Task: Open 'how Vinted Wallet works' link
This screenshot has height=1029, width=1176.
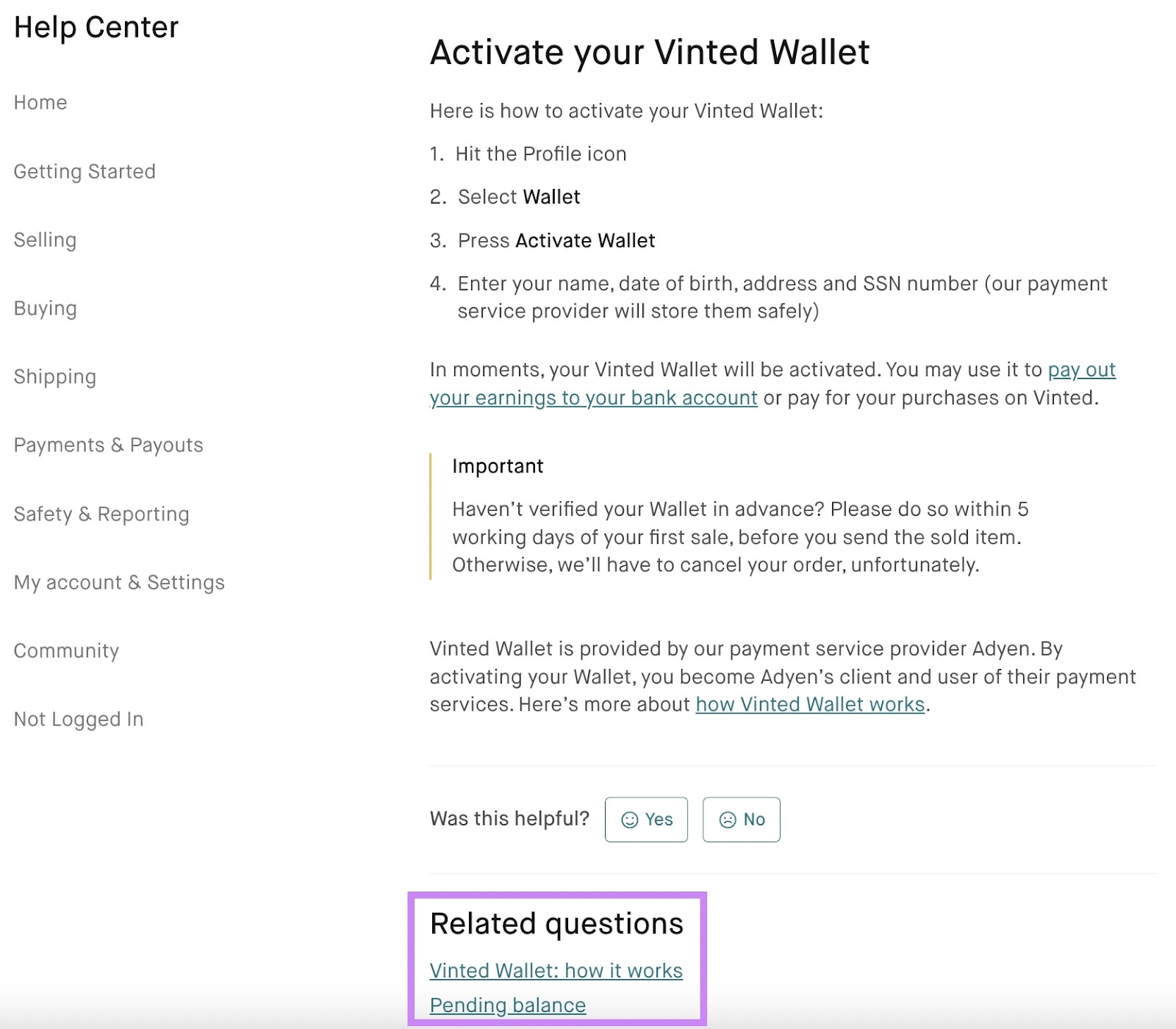Action: click(810, 704)
